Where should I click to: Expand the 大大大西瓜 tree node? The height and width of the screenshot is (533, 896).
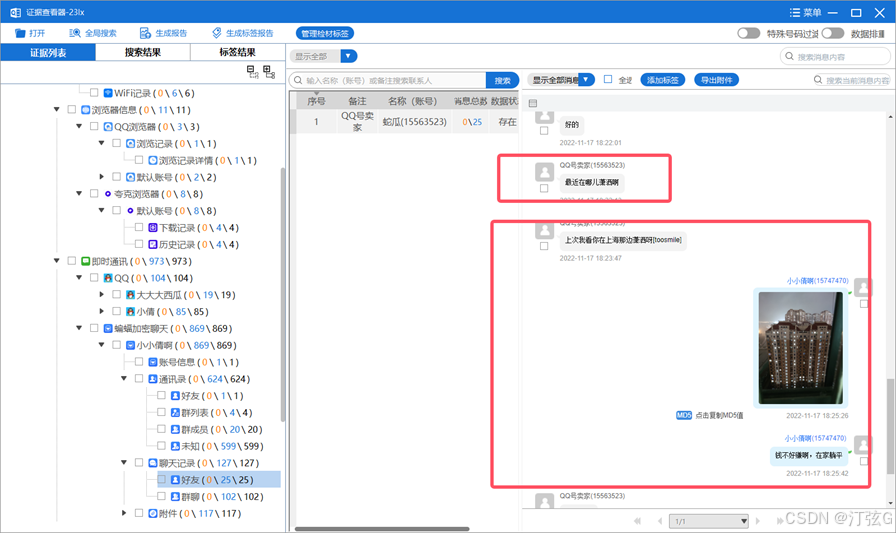pos(102,294)
